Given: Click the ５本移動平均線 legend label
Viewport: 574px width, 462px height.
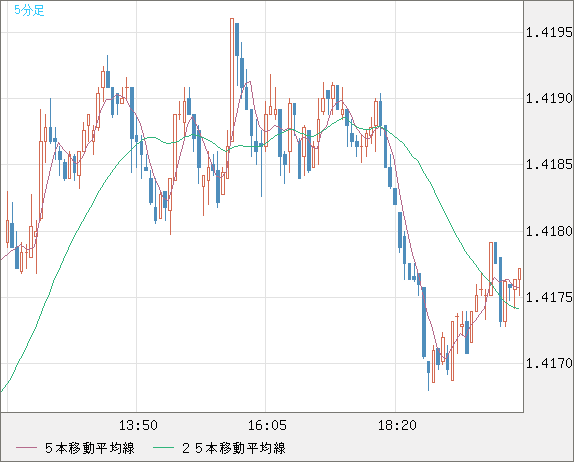Looking at the screenshot, I should coord(90,448).
